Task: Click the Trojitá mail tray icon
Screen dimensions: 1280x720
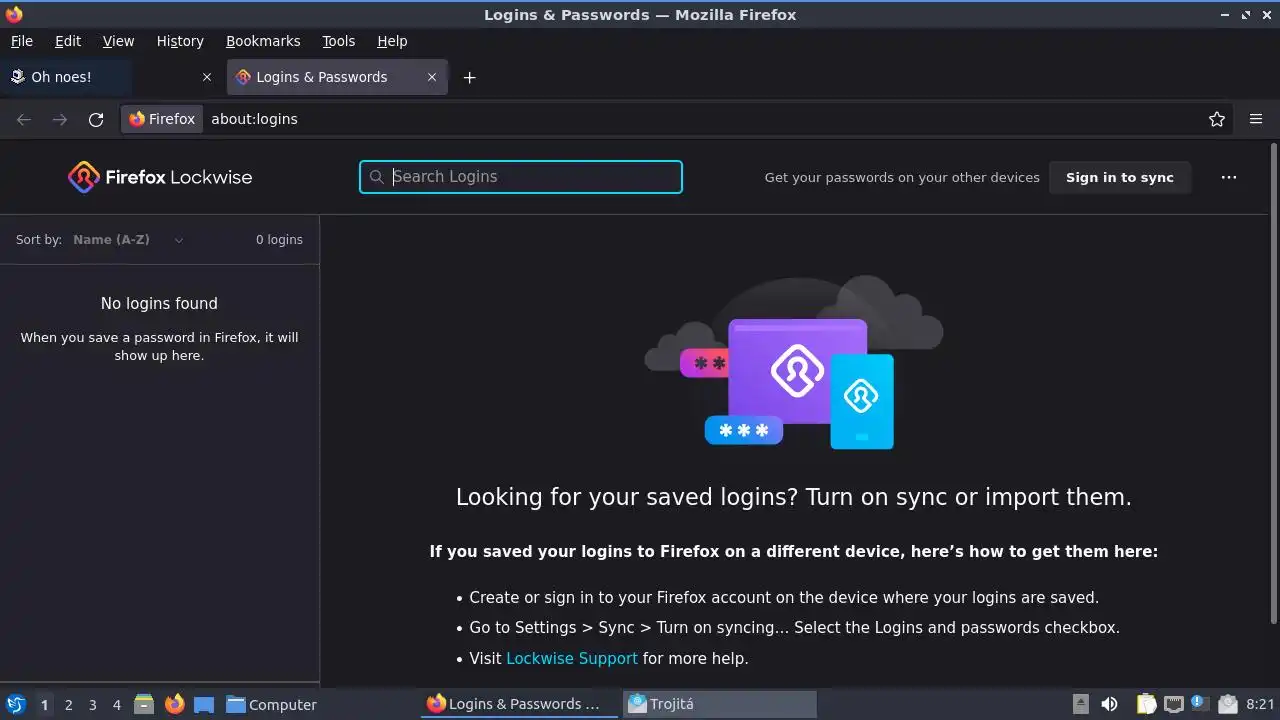Action: click(1228, 704)
